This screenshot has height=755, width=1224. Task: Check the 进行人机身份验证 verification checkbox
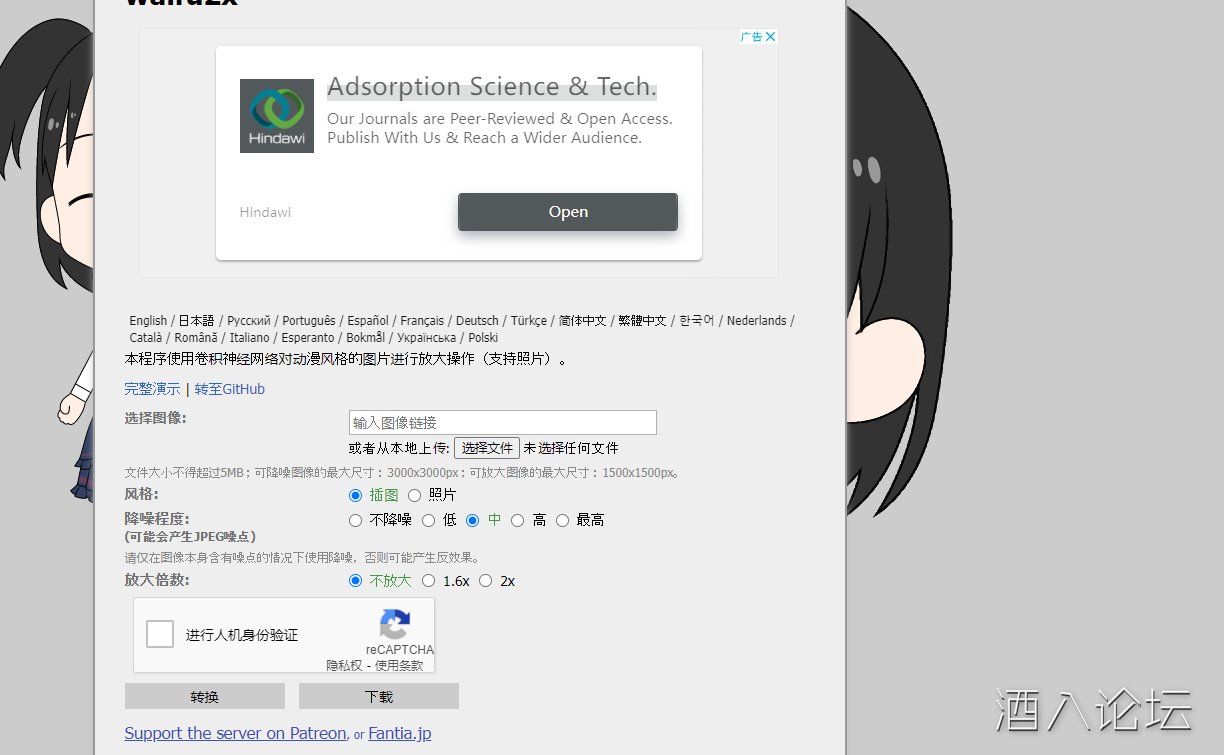(159, 633)
